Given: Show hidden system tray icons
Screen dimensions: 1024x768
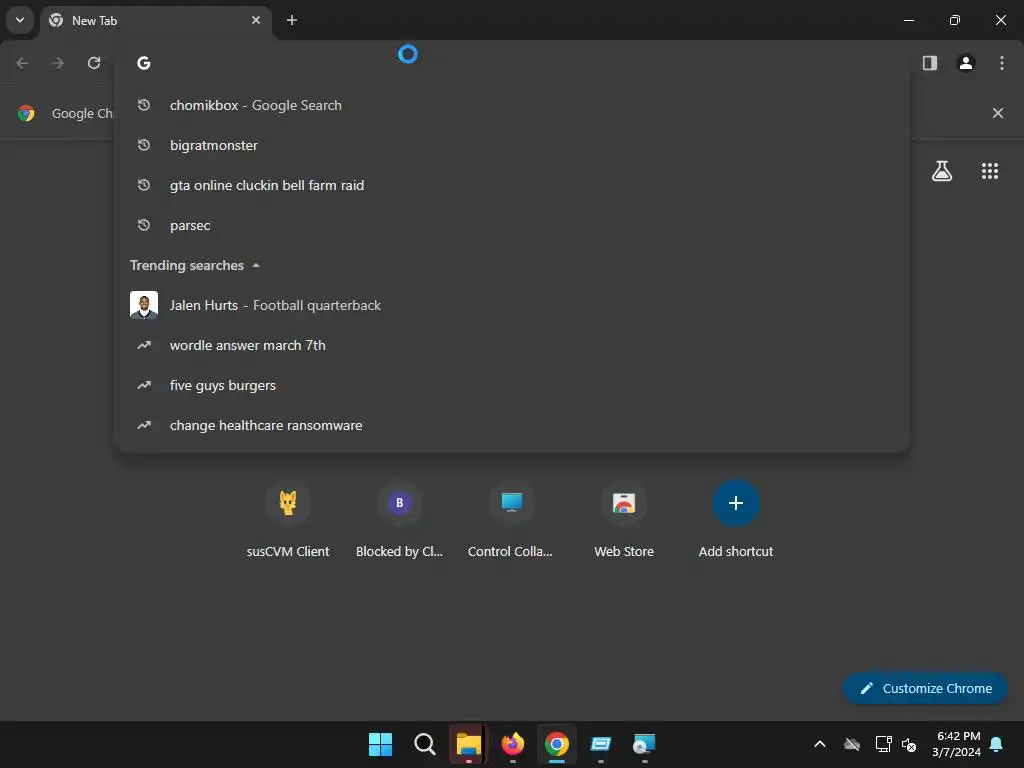Looking at the screenshot, I should click(820, 744).
